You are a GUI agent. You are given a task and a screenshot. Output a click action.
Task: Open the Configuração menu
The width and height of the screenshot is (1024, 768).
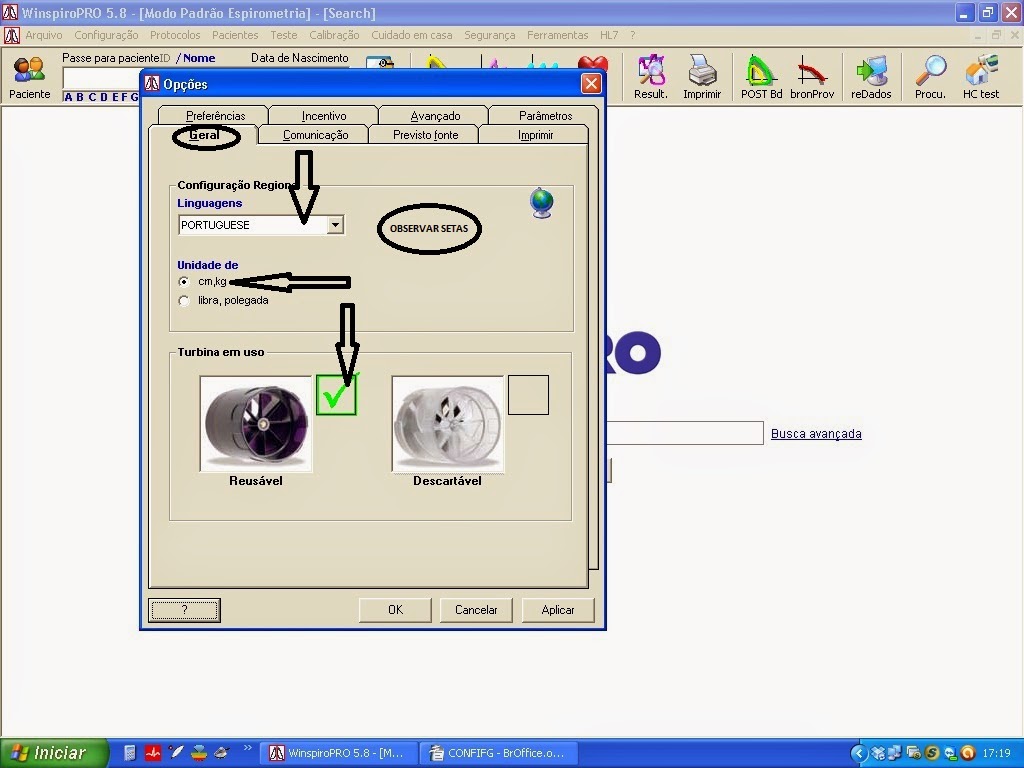[x=106, y=35]
